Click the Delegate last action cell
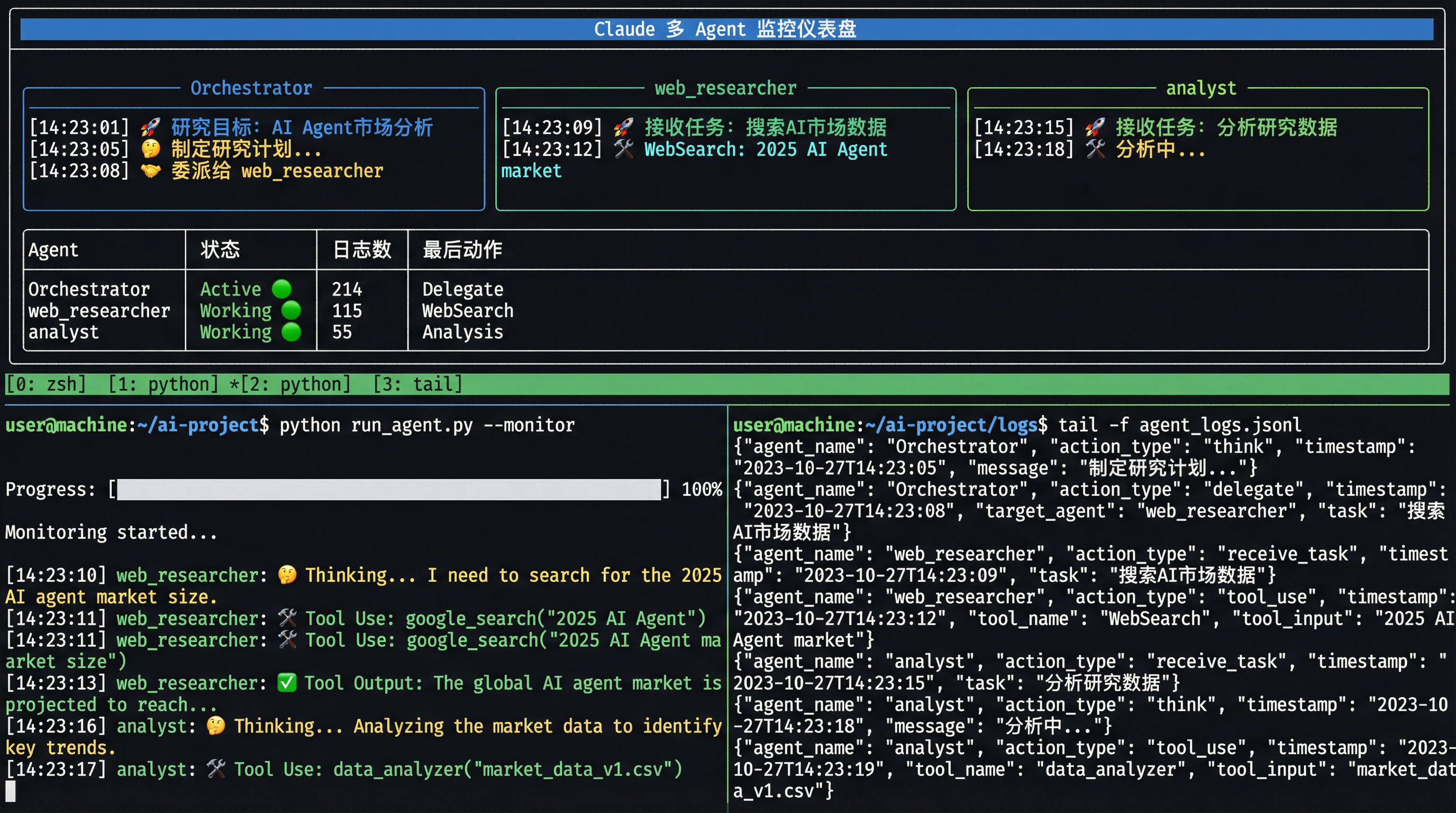This screenshot has height=813, width=1456. [462, 289]
